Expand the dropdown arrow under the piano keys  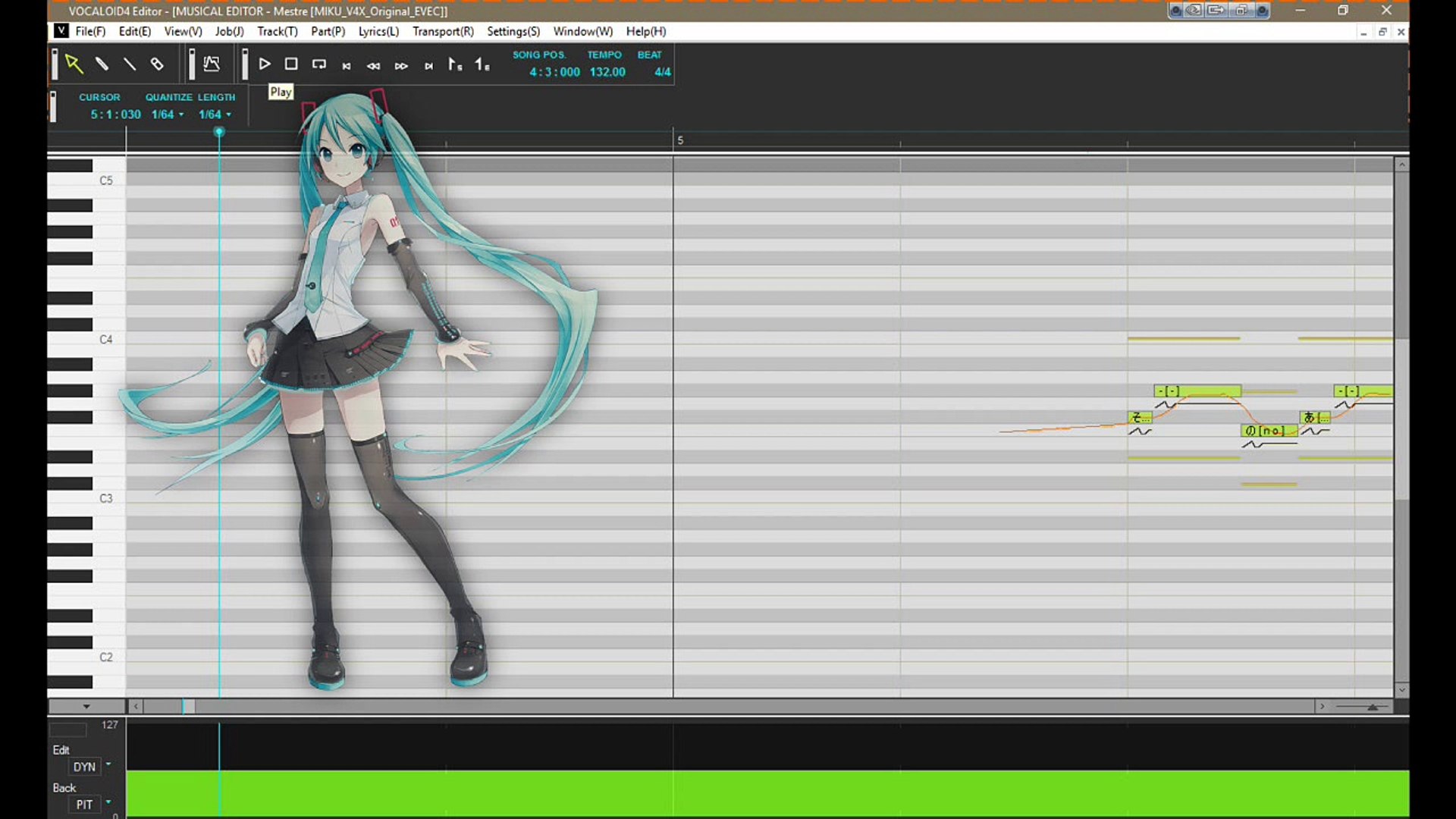[x=86, y=707]
